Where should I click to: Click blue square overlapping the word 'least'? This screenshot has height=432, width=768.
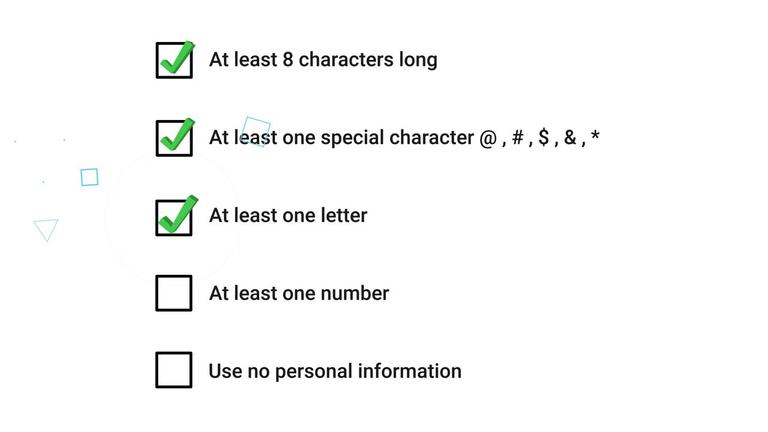point(257,131)
